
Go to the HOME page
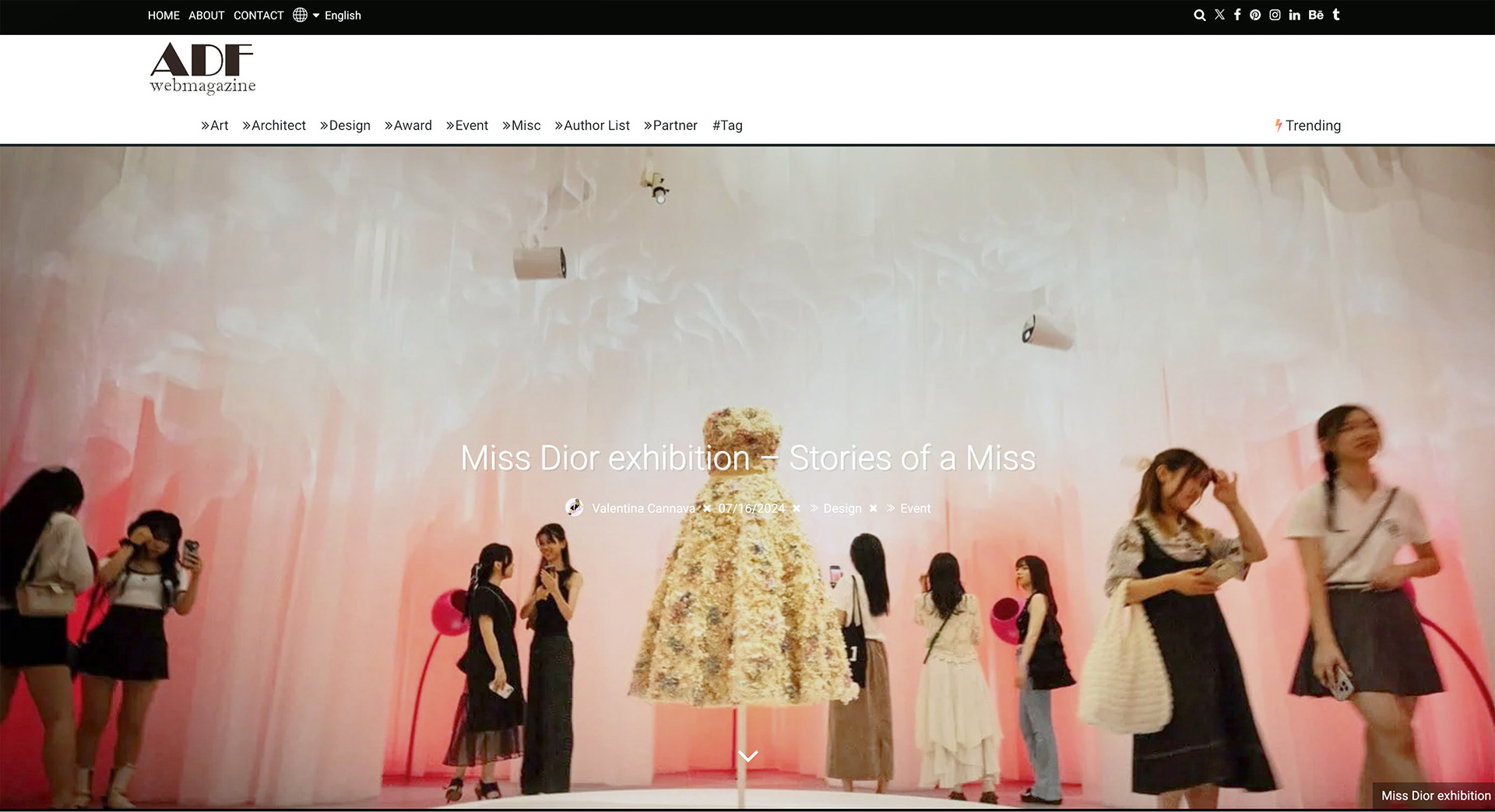click(164, 16)
